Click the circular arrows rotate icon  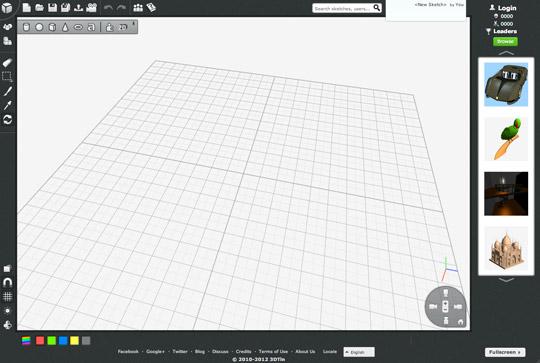7,120
